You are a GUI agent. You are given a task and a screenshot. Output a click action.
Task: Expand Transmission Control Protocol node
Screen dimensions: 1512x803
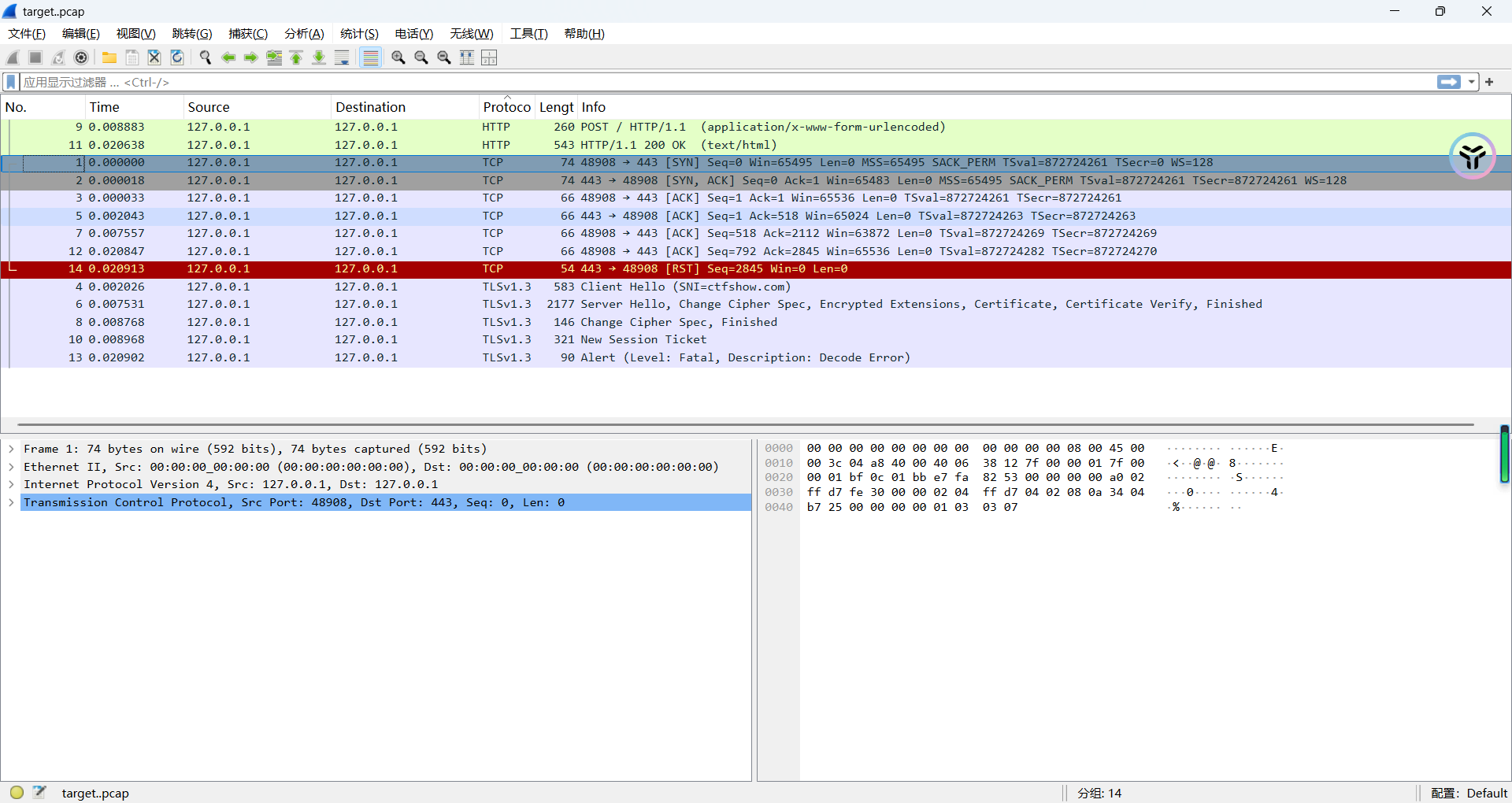[x=11, y=502]
